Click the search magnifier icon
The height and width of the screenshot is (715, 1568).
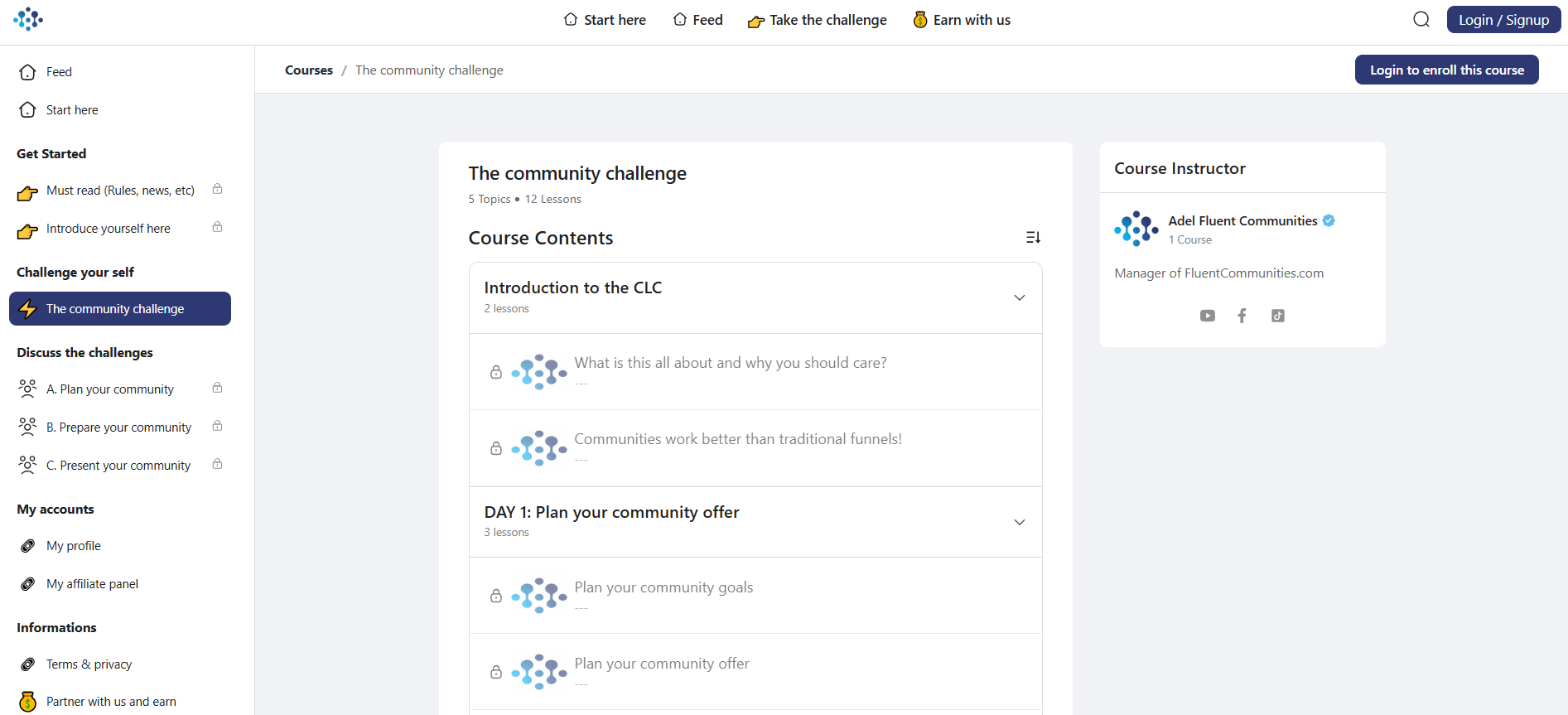[1421, 20]
